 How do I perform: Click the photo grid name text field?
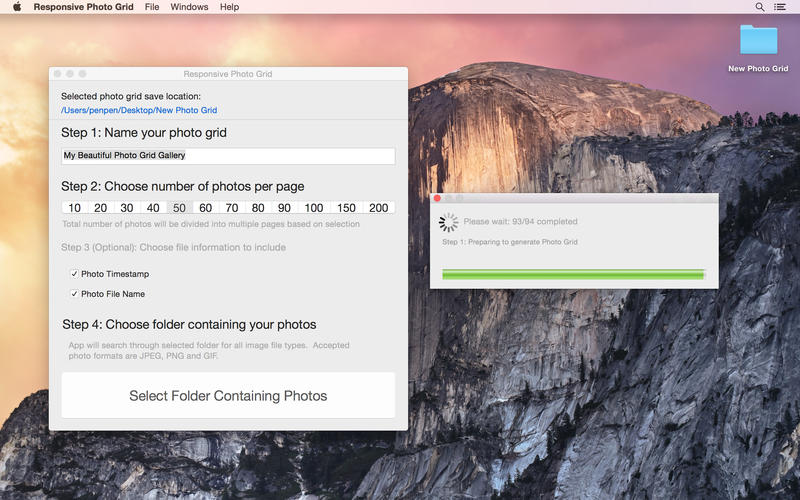coord(228,156)
